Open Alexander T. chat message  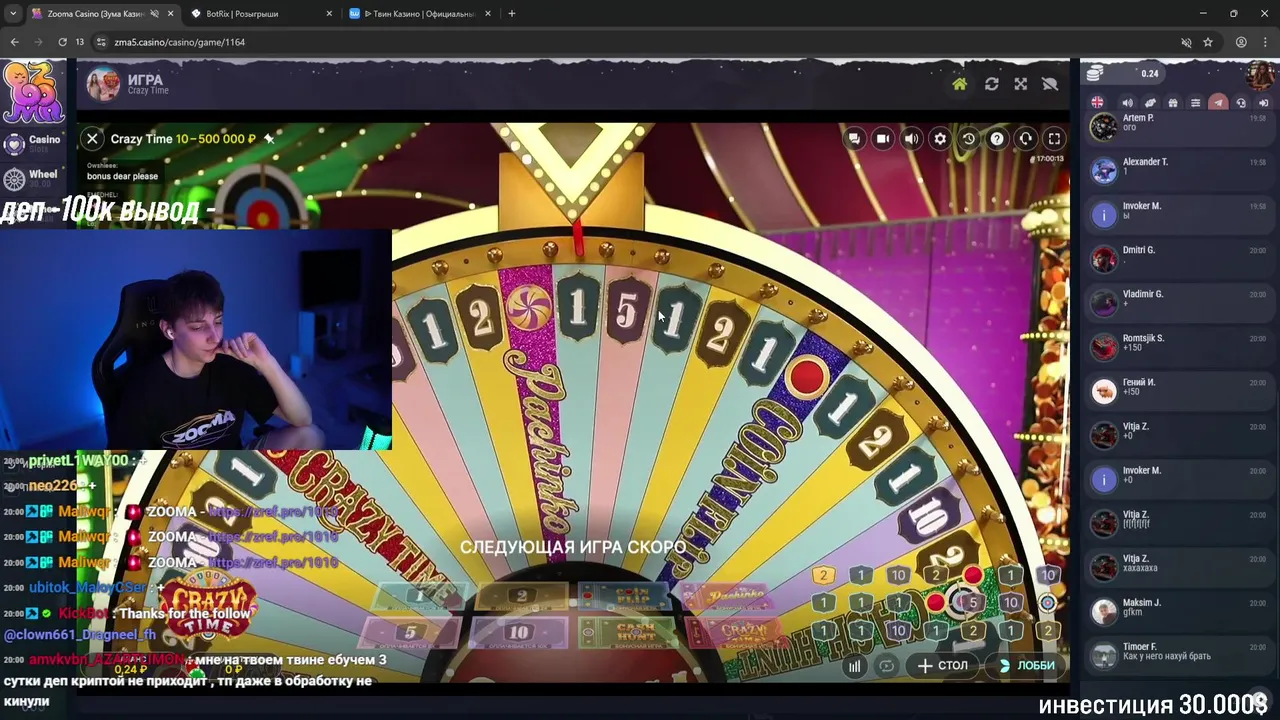pyautogui.click(x=1178, y=171)
